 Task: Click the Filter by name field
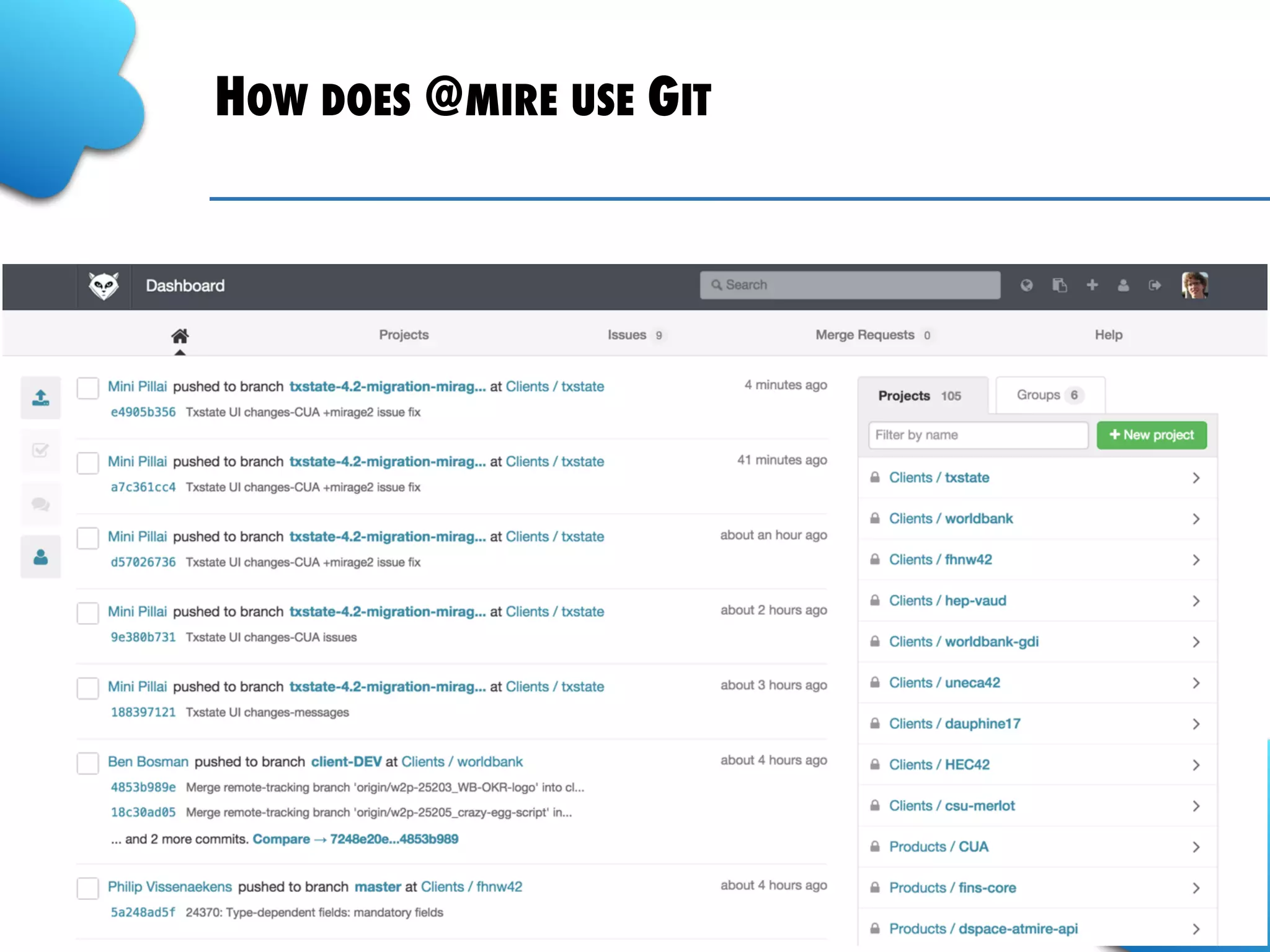tap(978, 435)
